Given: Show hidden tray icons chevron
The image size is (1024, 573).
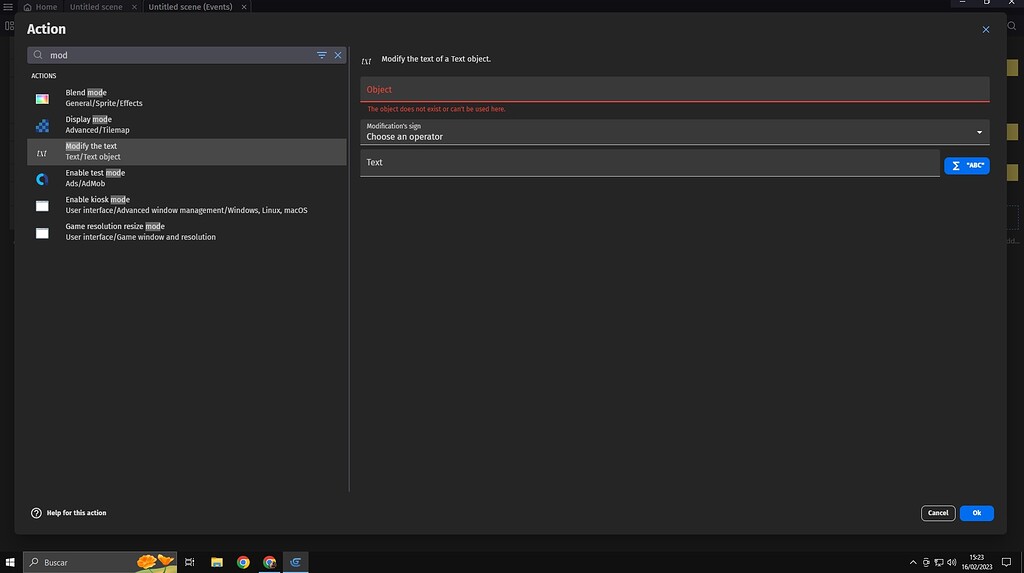Looking at the screenshot, I should (x=913, y=563).
